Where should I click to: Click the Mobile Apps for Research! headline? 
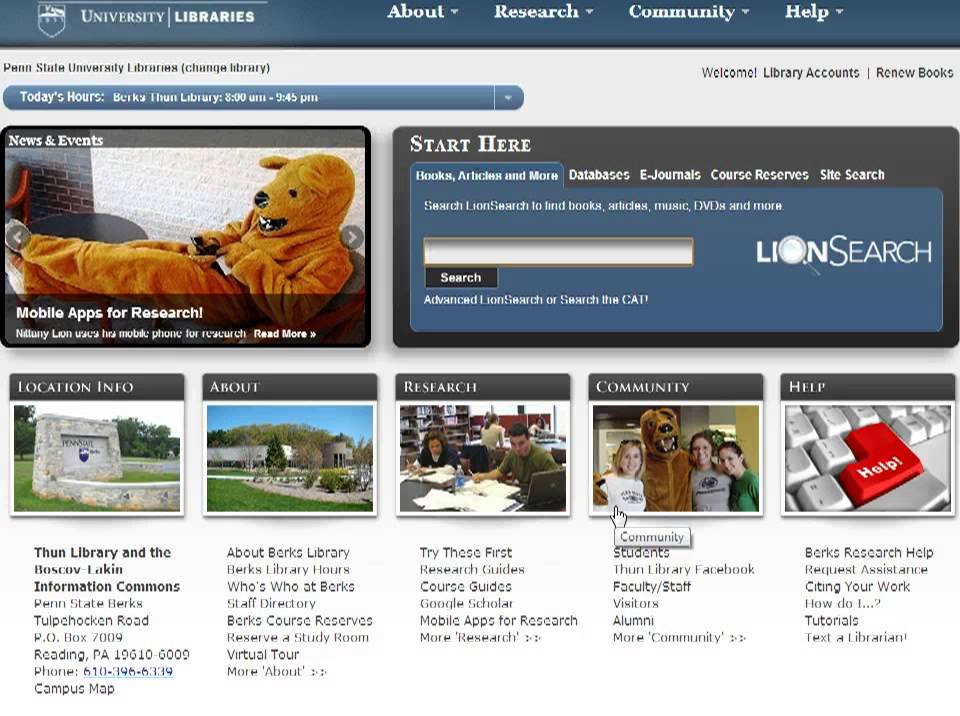tap(109, 313)
